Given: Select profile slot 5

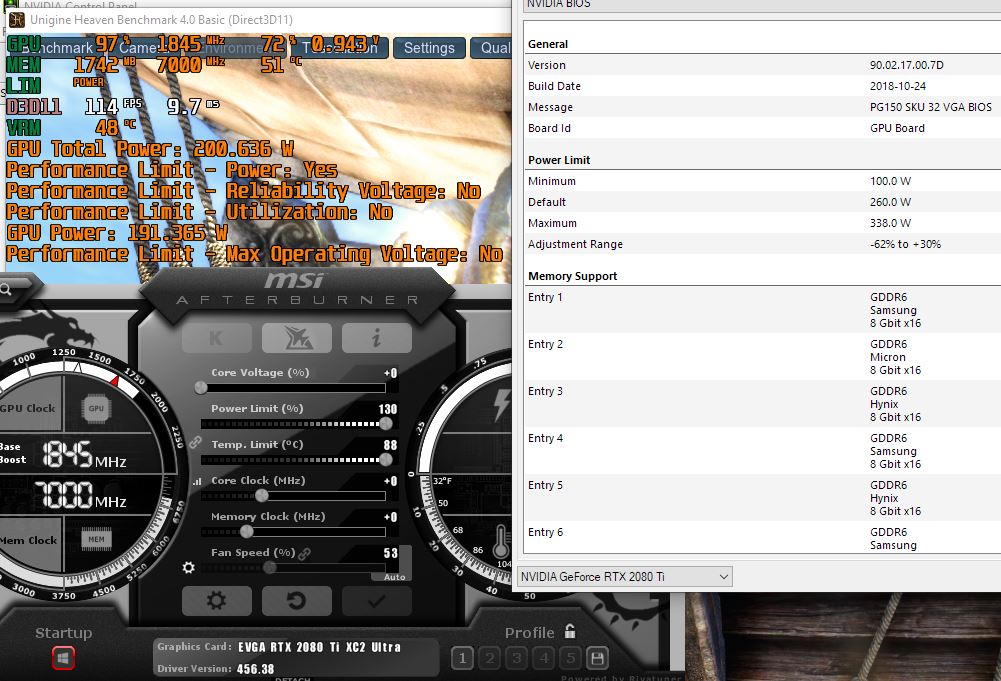Looking at the screenshot, I should (x=571, y=658).
